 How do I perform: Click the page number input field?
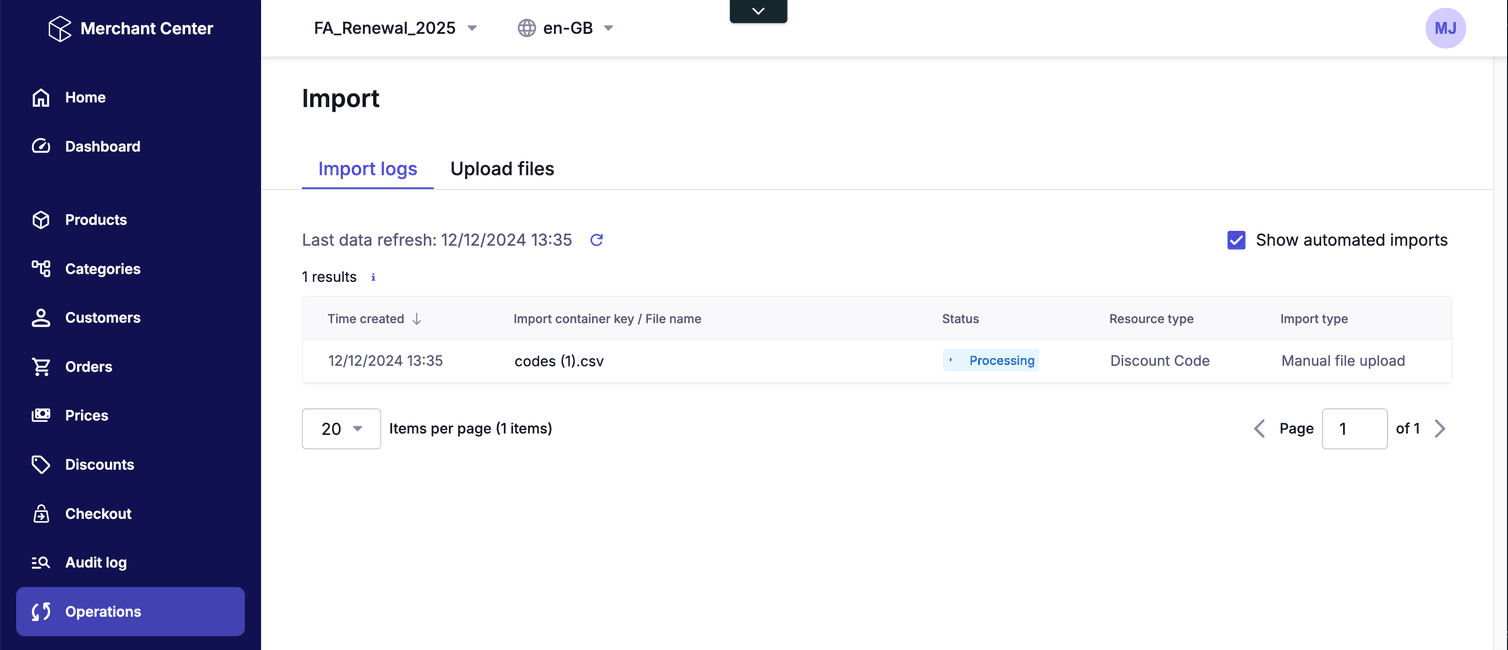tap(1354, 429)
